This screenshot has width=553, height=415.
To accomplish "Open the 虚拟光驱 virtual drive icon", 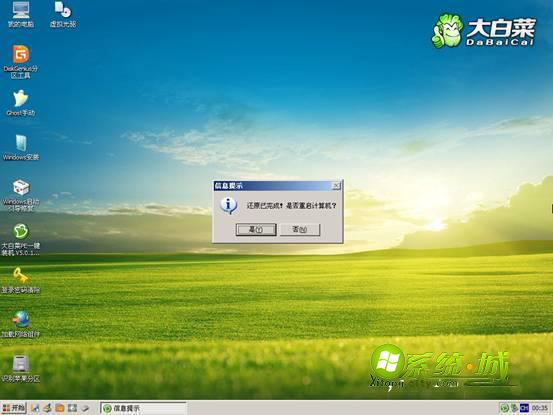I will pyautogui.click(x=63, y=14).
